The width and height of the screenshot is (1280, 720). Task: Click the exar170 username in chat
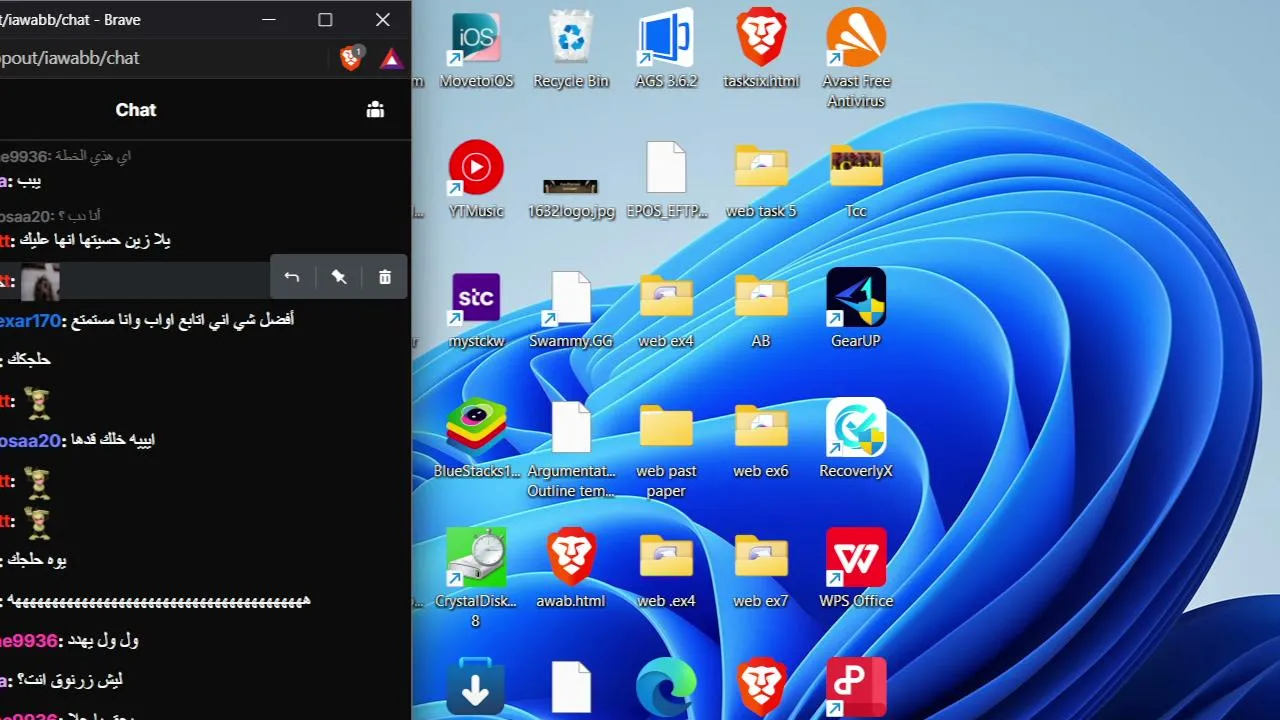coord(30,321)
